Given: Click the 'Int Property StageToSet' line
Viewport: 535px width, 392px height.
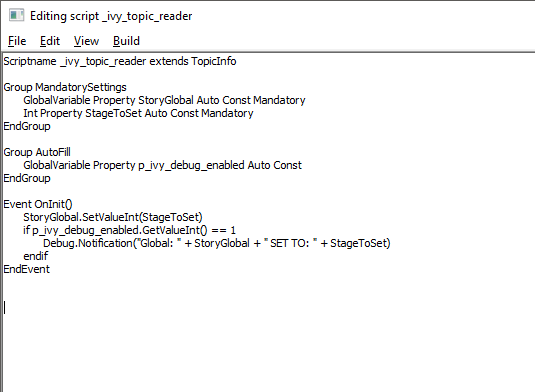Looking at the screenshot, I should click(138, 113).
